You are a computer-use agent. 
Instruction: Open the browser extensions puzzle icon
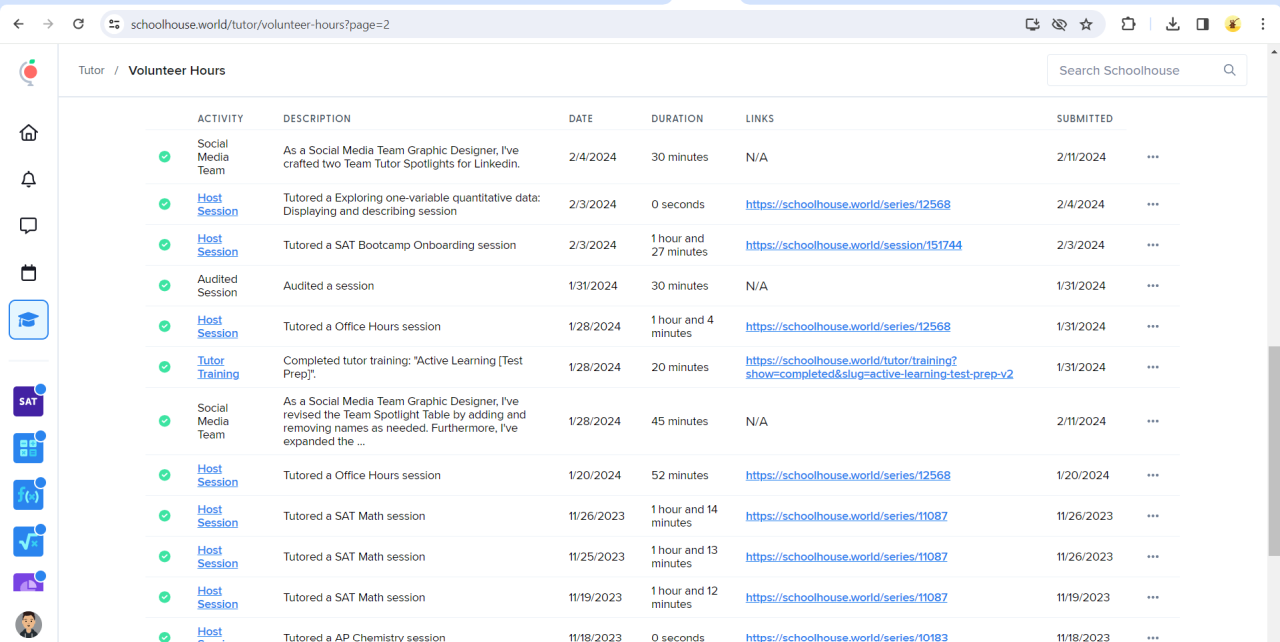click(x=1128, y=24)
